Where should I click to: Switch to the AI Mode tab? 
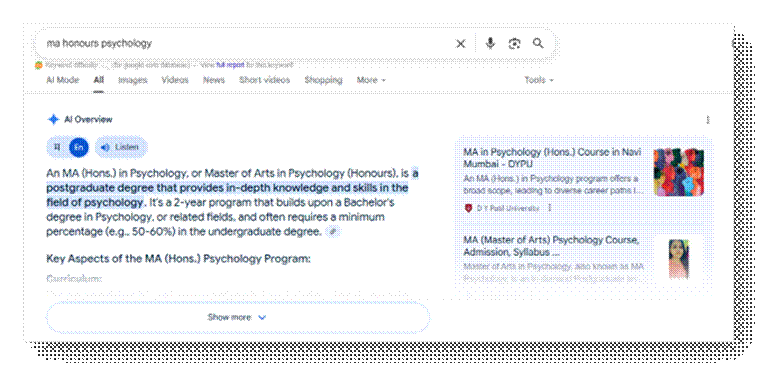coord(63,80)
